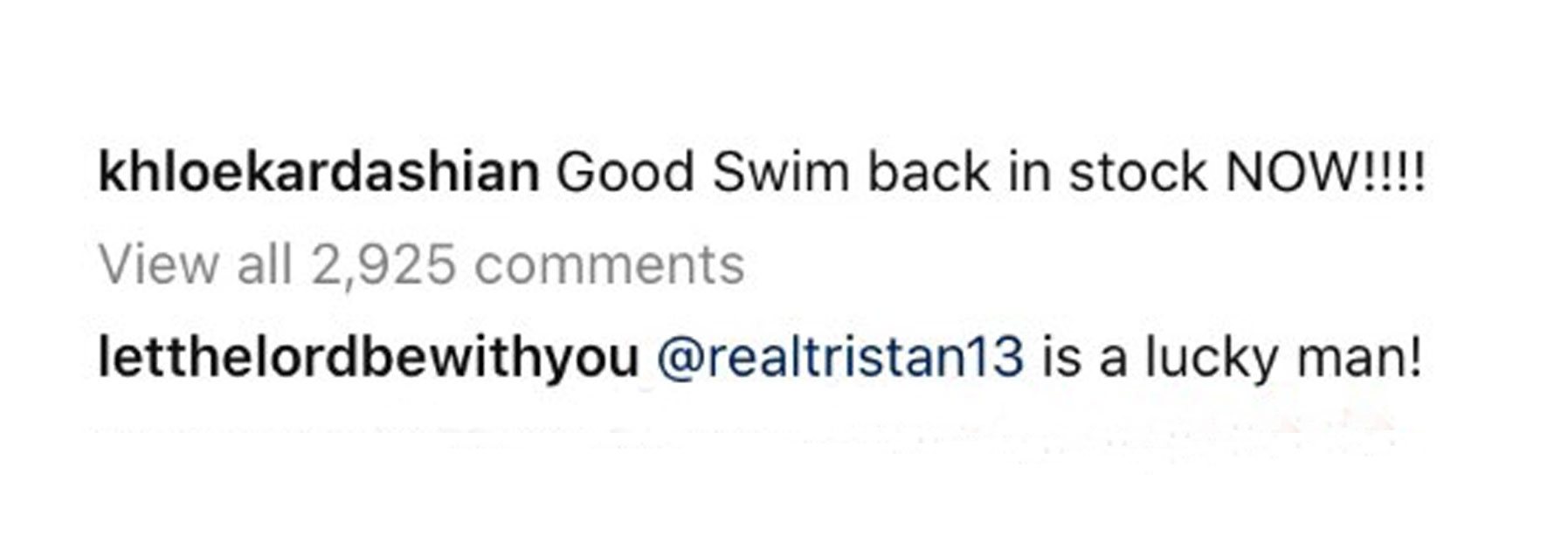Click the word NOW!!!! in the caption
1568x535 pixels.
tap(1324, 172)
